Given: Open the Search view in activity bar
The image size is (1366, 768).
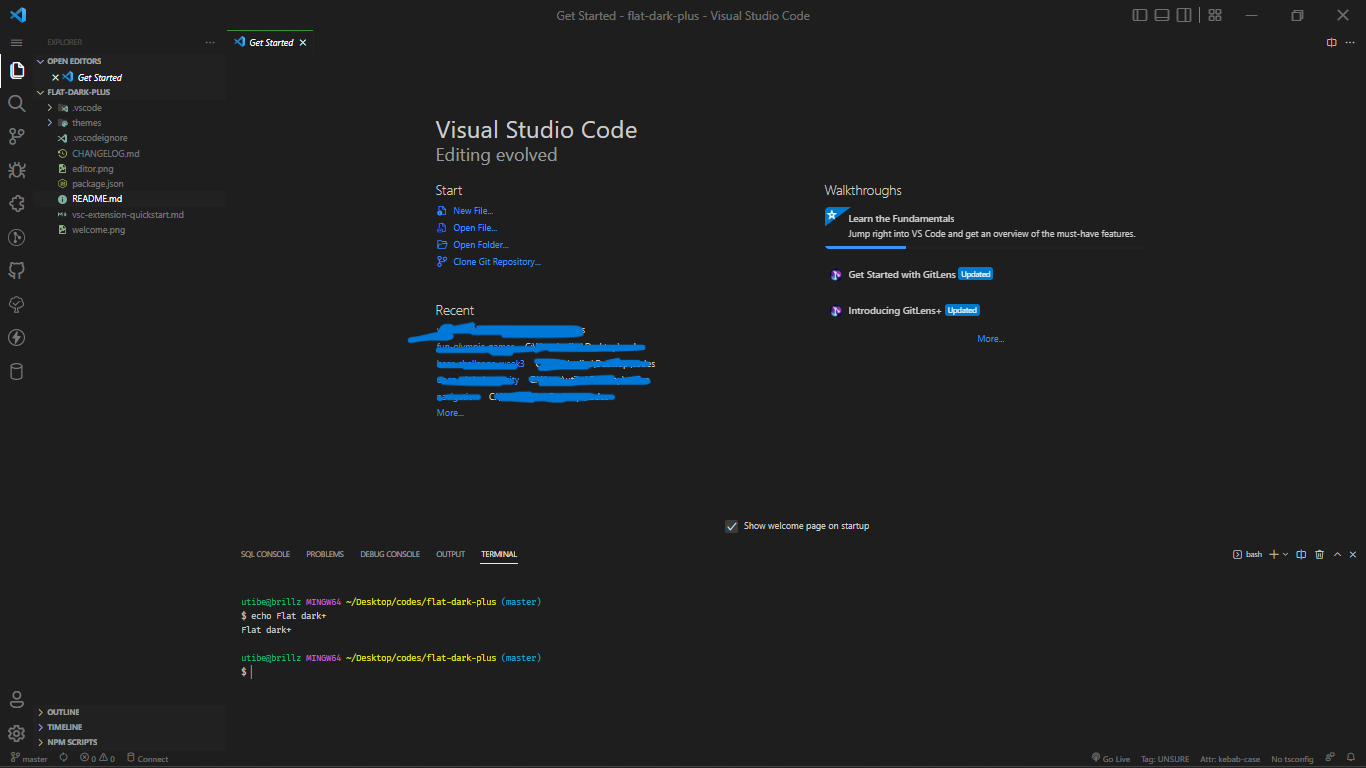Looking at the screenshot, I should 16,104.
